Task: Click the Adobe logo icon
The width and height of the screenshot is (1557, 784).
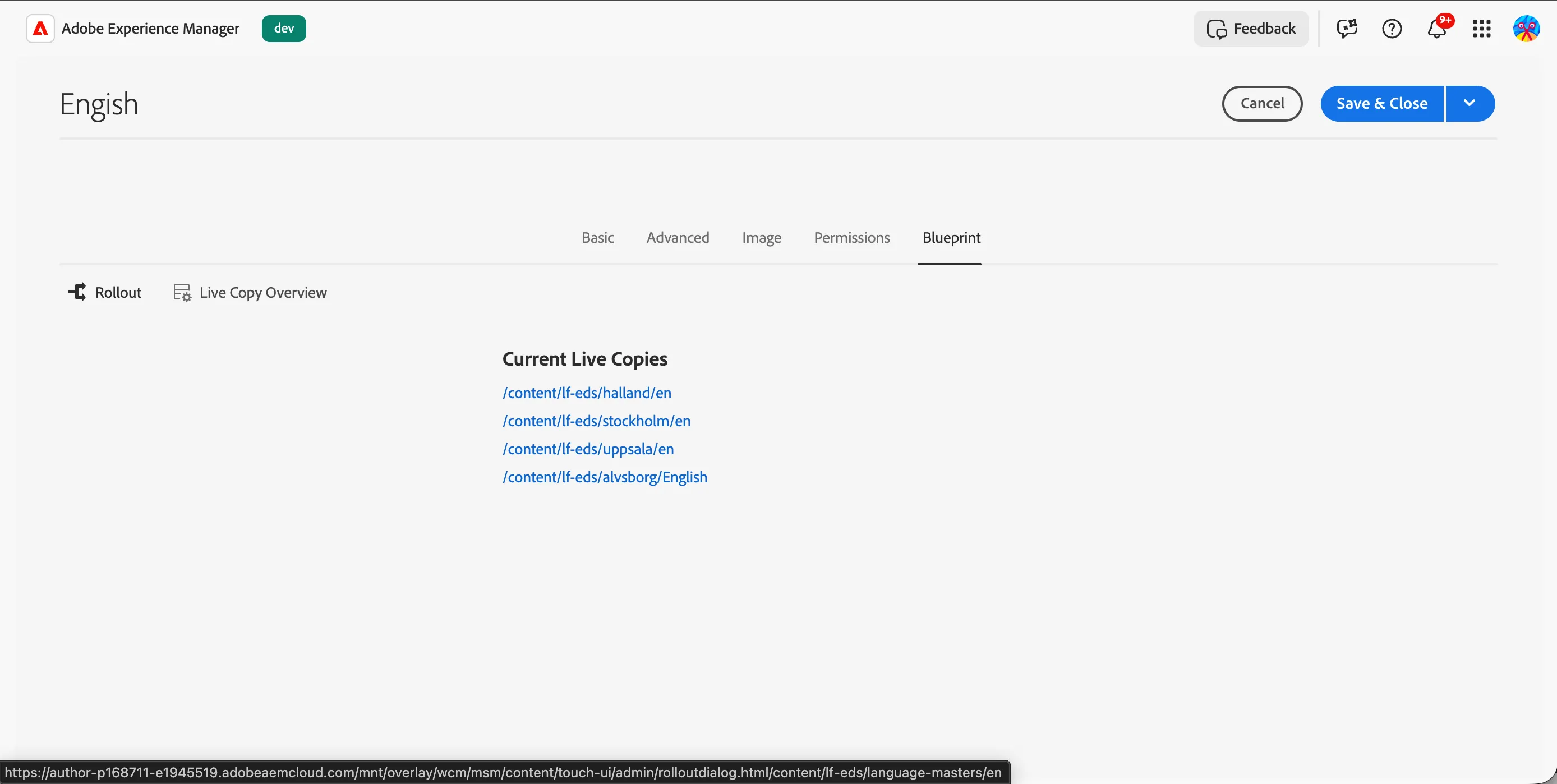Action: [x=40, y=29]
